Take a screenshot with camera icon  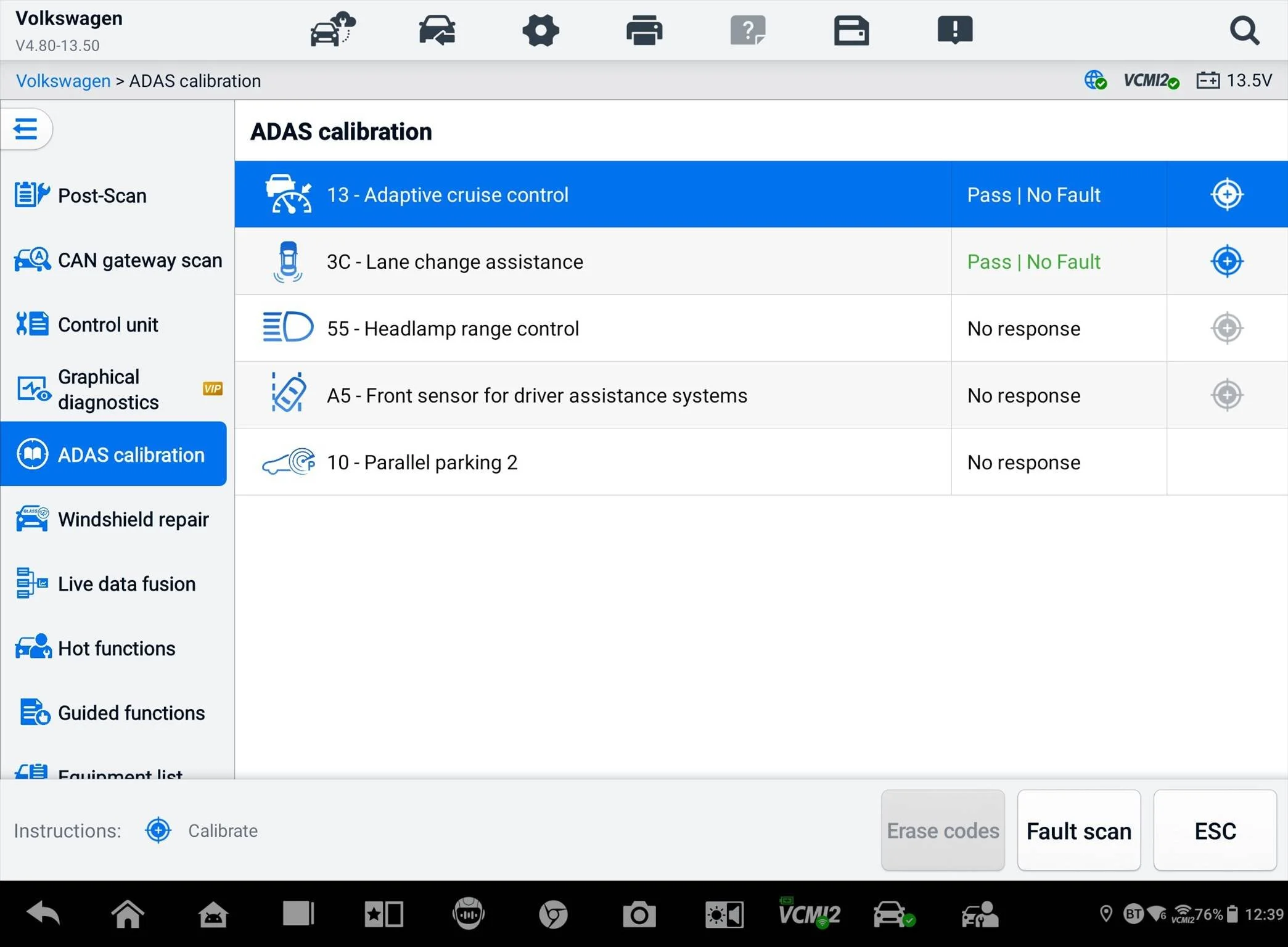click(x=639, y=914)
